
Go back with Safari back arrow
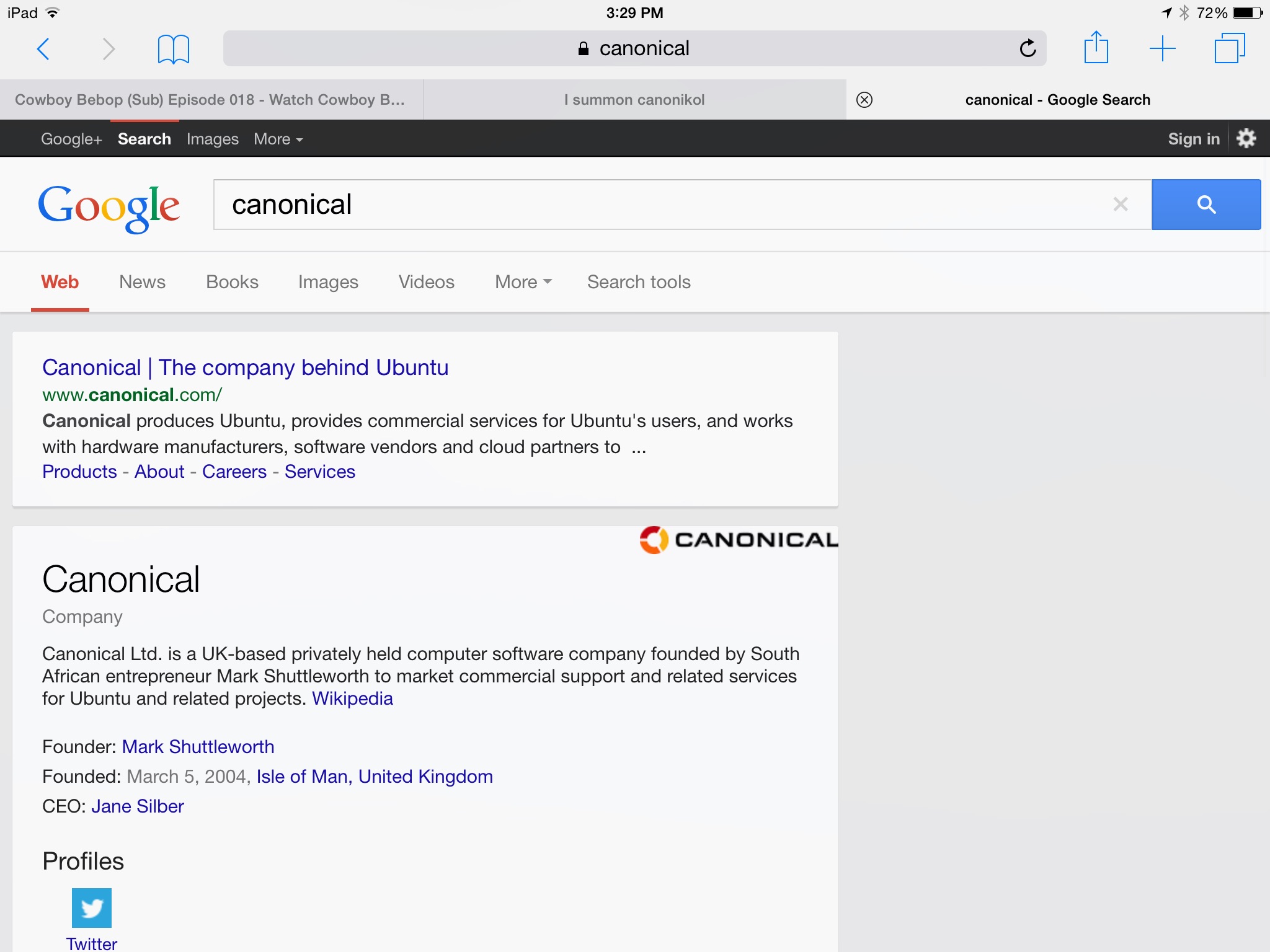43,48
